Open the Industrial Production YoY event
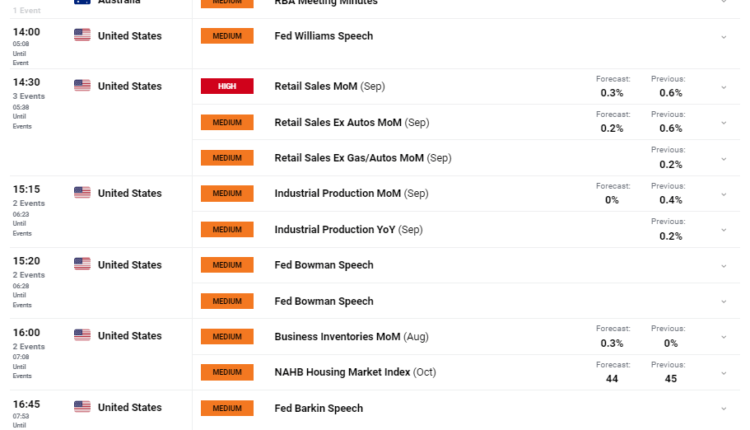750x430 pixels. coord(335,230)
